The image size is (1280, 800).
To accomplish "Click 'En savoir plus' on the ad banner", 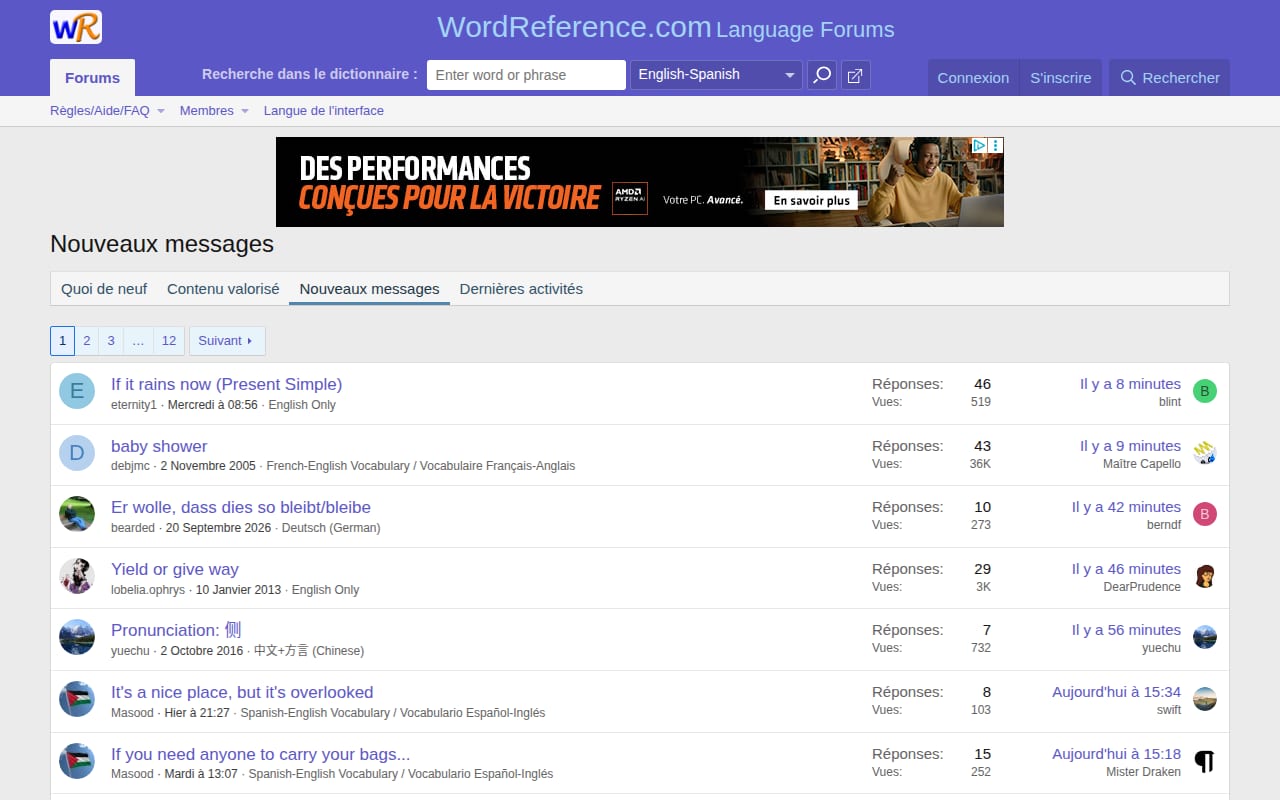I will click(812, 200).
